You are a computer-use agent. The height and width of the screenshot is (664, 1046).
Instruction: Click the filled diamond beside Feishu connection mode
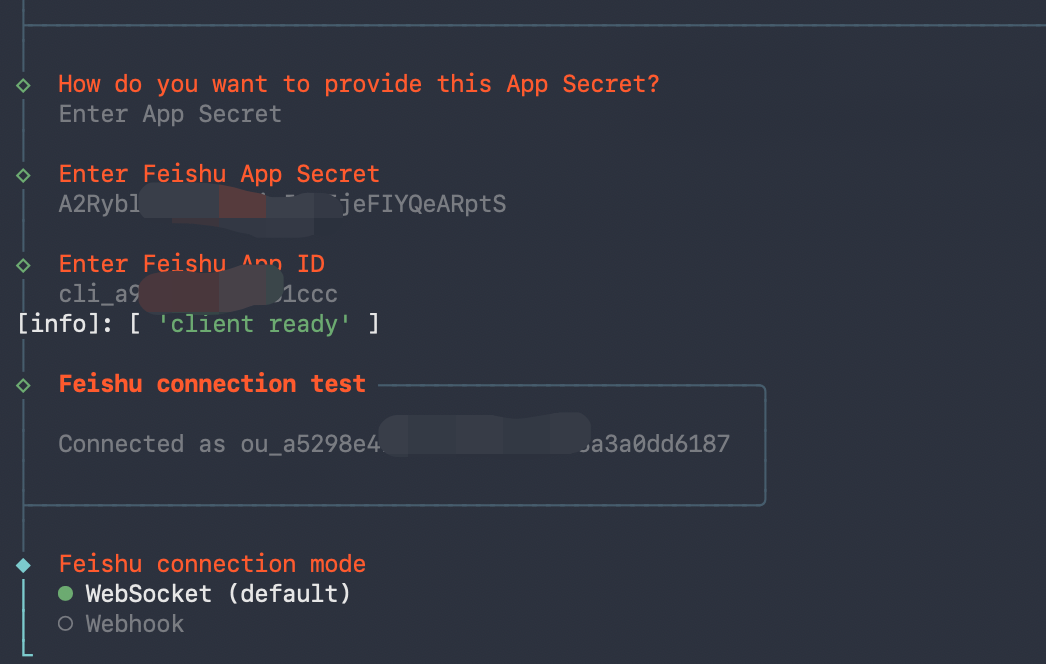pos(23,565)
